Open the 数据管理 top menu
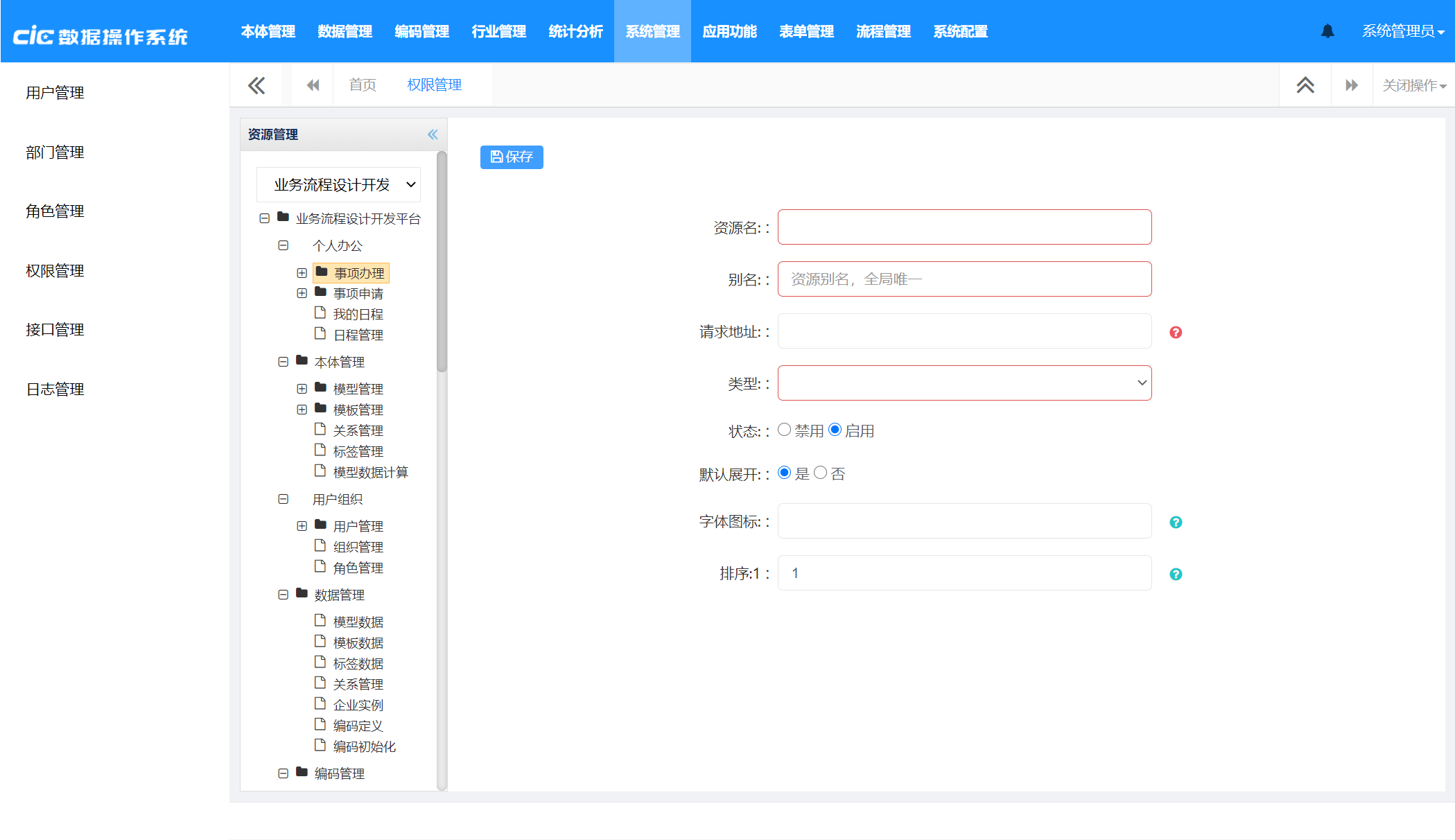1455x840 pixels. (345, 32)
